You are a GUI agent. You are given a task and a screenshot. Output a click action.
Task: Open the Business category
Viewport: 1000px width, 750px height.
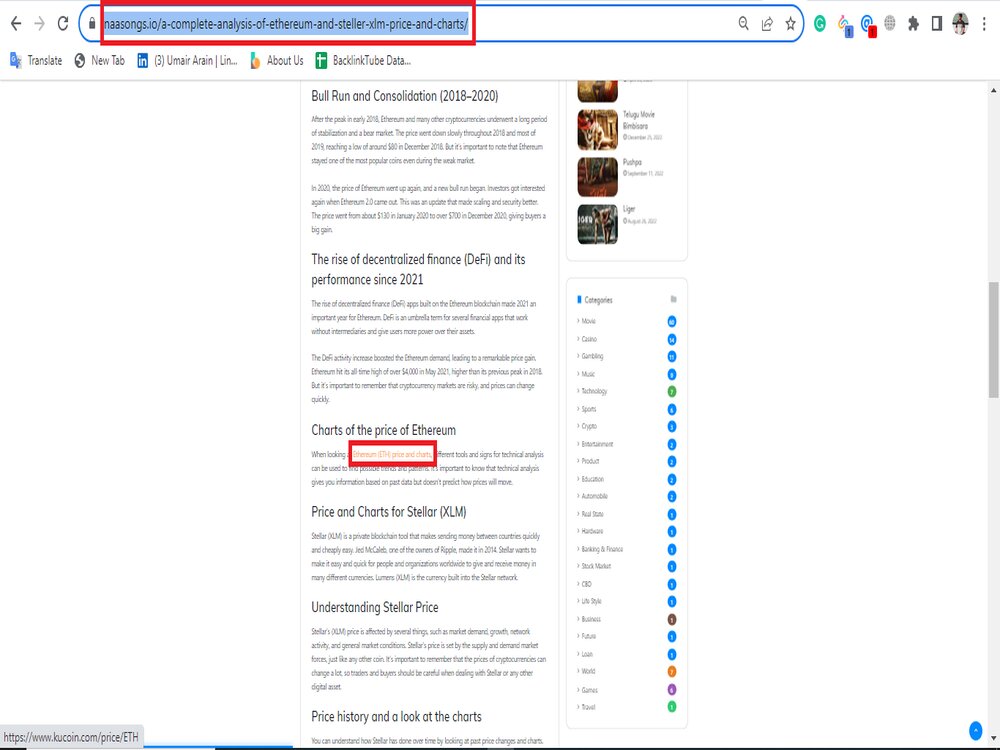click(591, 619)
